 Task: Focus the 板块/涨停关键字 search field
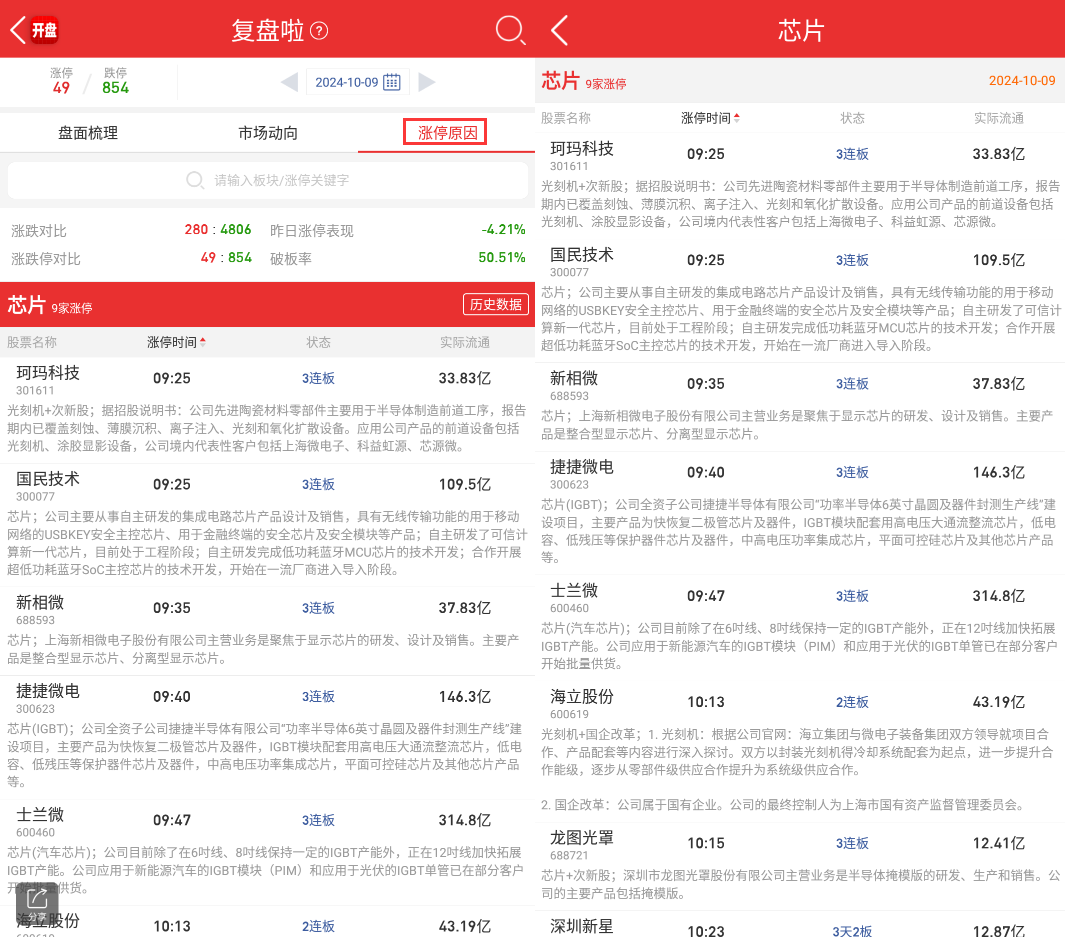point(268,180)
